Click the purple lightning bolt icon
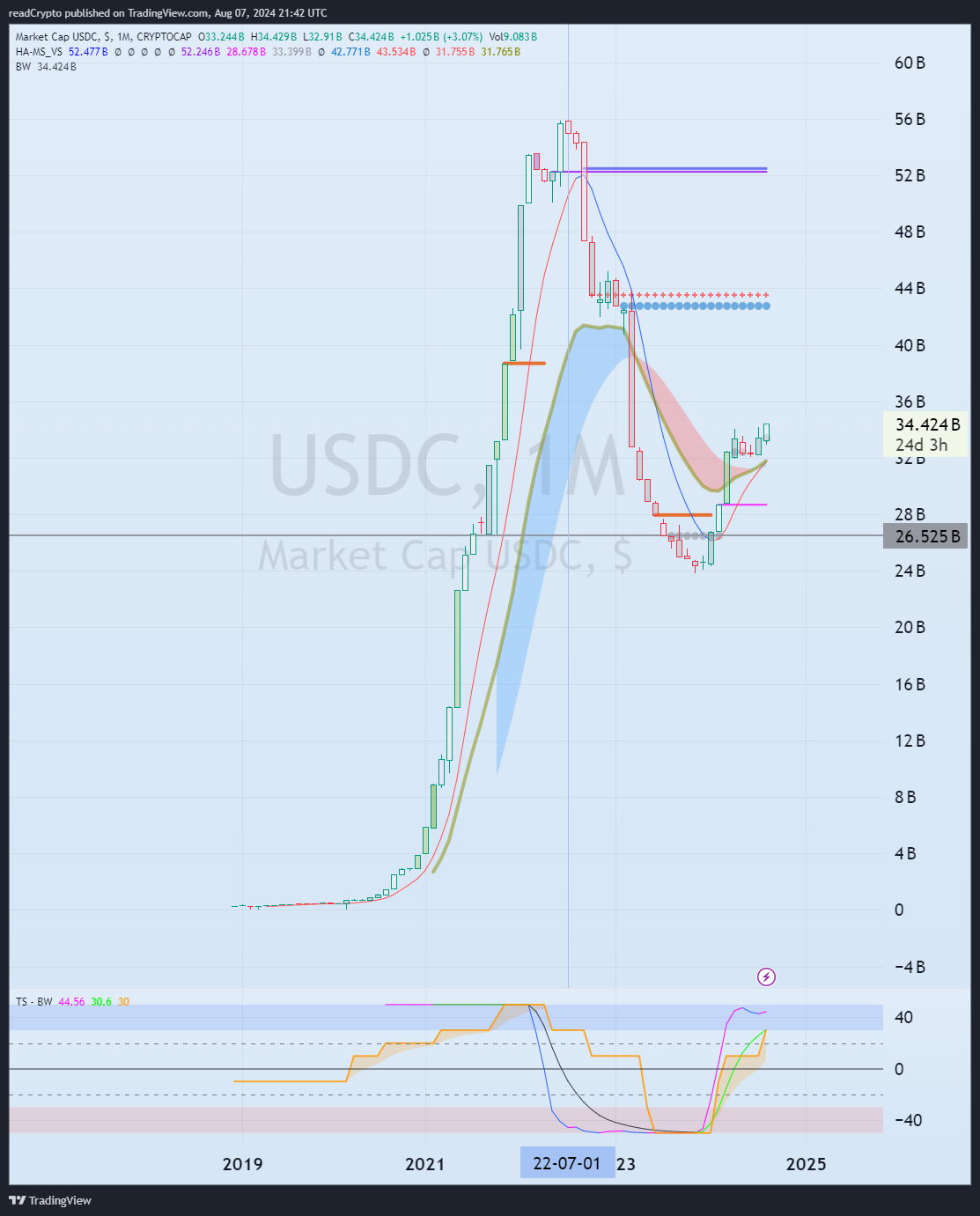 (767, 976)
